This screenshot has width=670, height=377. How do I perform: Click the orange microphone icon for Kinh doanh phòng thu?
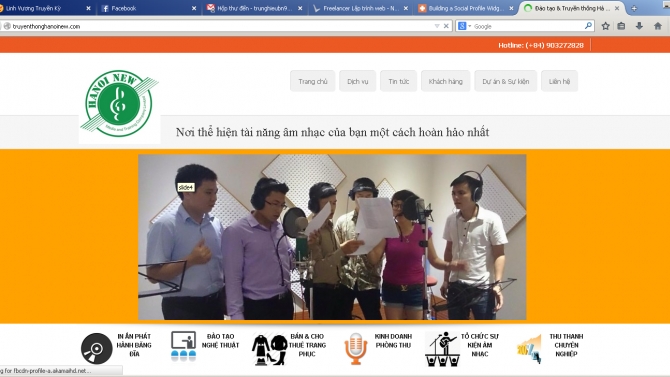356,349
